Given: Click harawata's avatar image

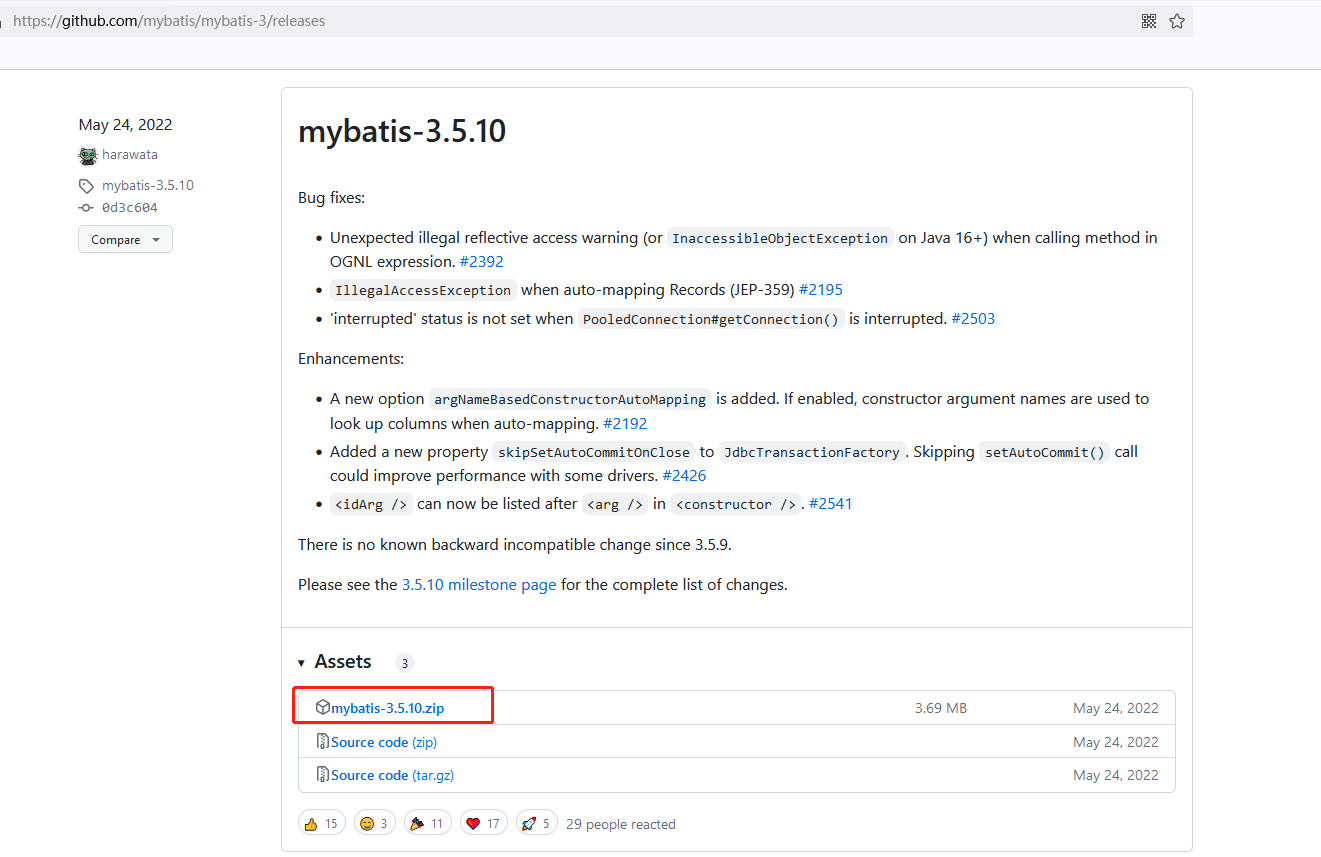Looking at the screenshot, I should 88,155.
